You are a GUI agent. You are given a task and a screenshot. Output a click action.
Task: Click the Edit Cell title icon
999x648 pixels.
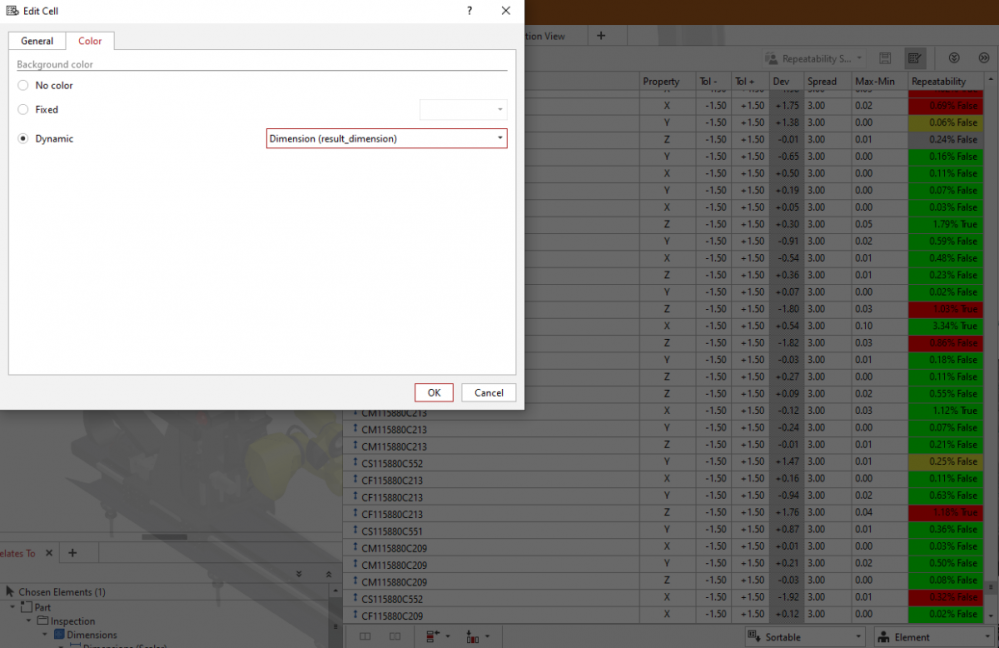click(12, 11)
